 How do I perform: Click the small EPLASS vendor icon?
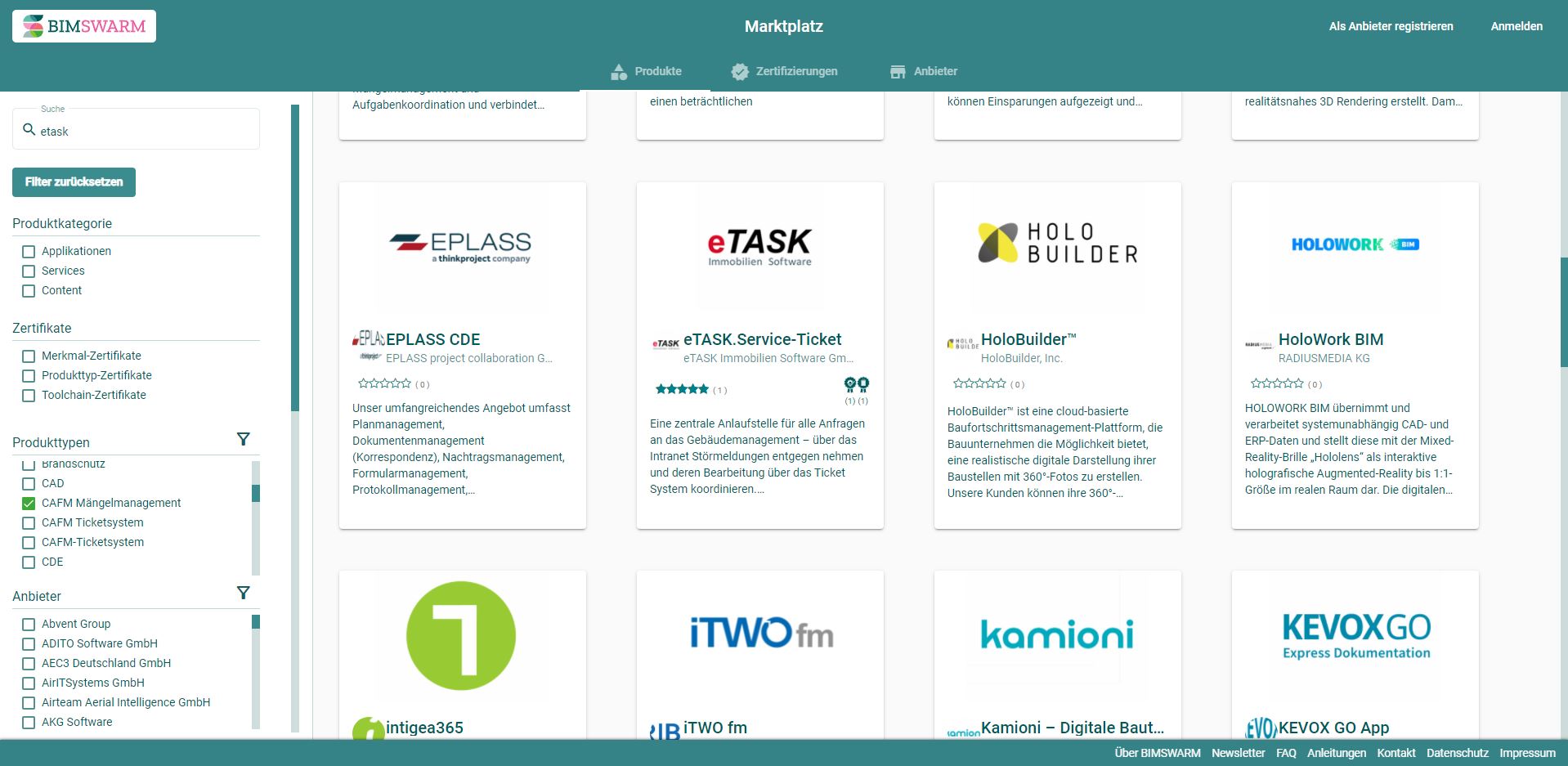(369, 345)
